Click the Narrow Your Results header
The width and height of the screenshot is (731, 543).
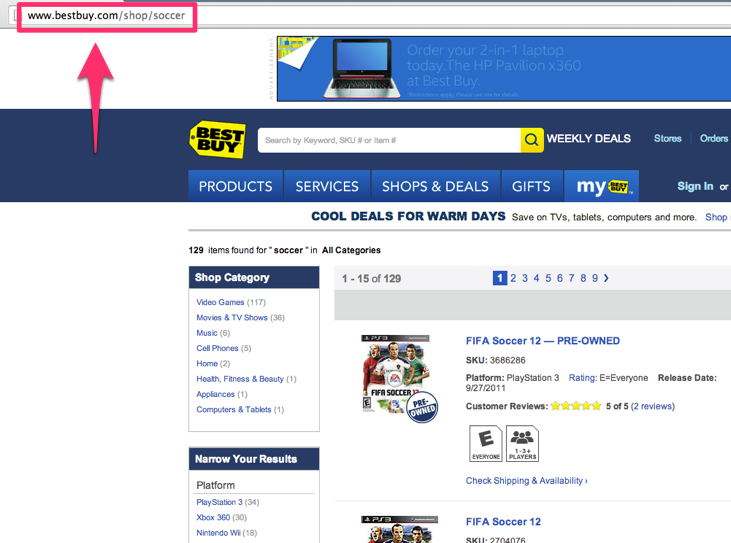254,459
